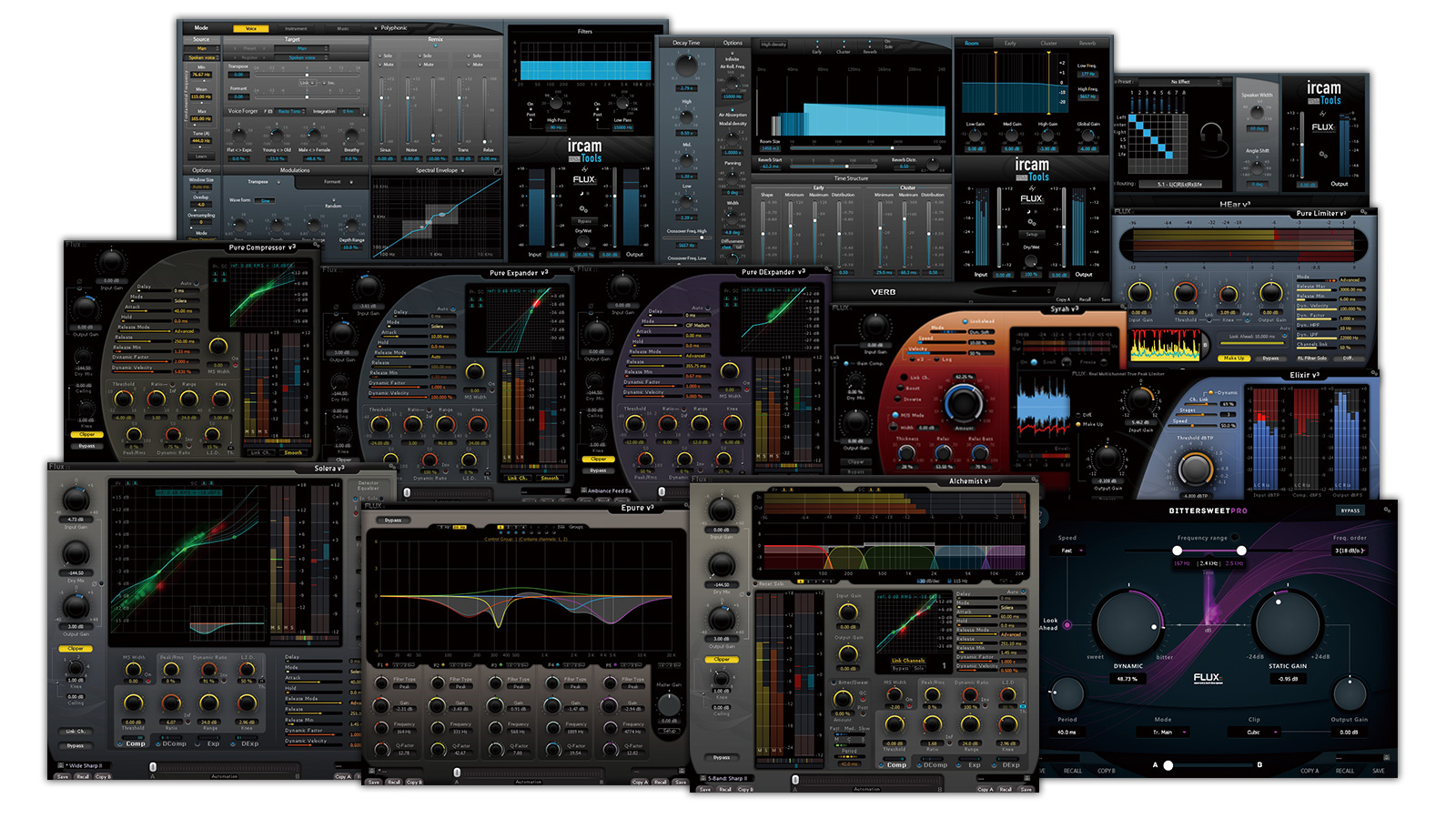1456x819 pixels.
Task: Click the Epure v3 Bypass button
Action: tap(393, 521)
